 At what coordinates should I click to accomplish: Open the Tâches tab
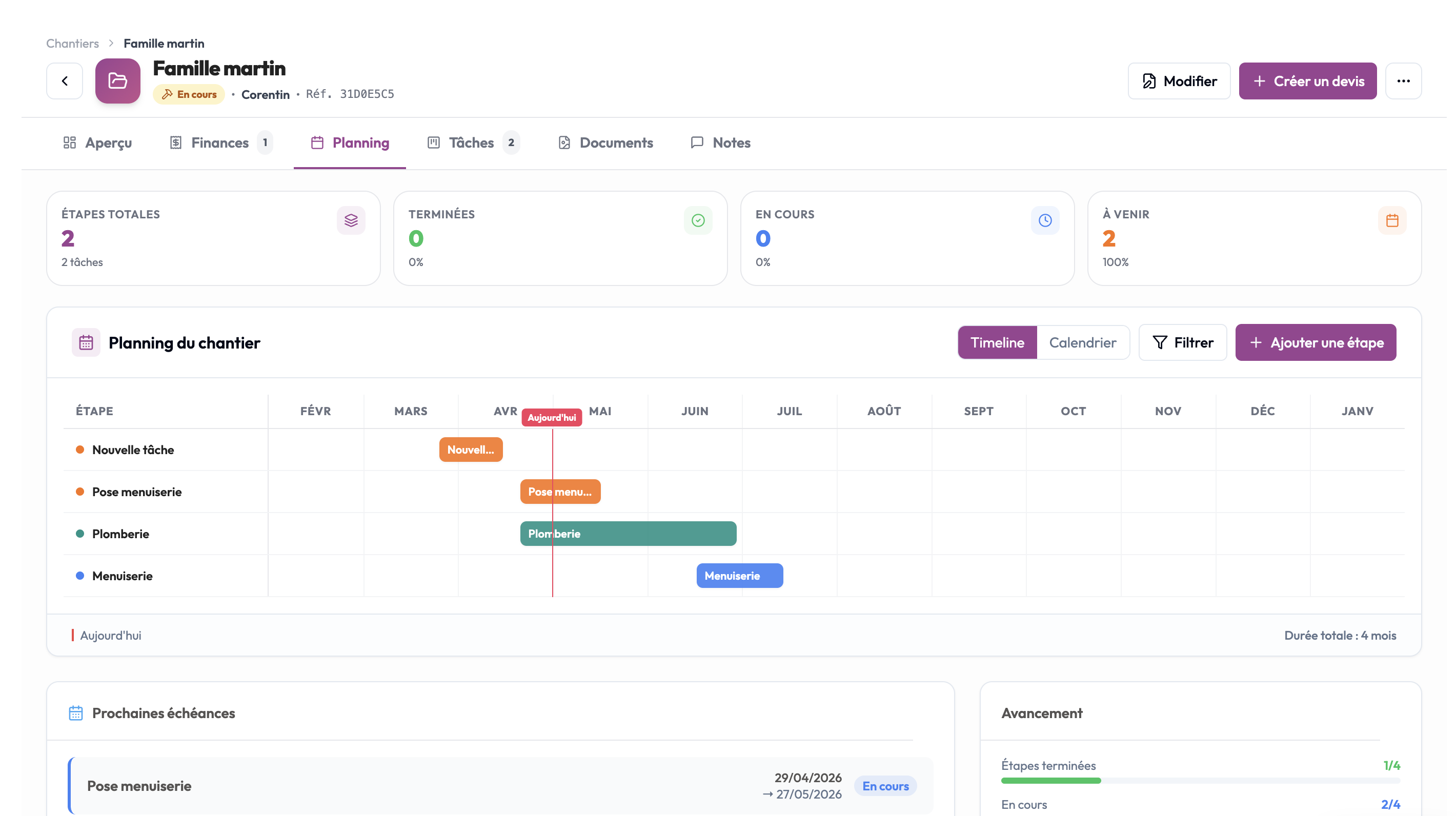pos(473,142)
